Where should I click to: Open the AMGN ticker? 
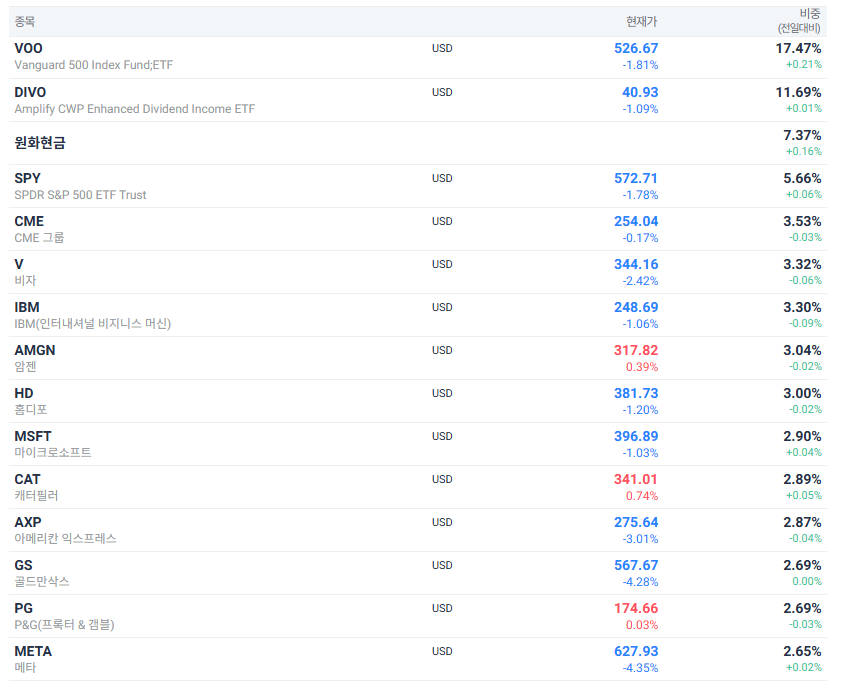(35, 351)
